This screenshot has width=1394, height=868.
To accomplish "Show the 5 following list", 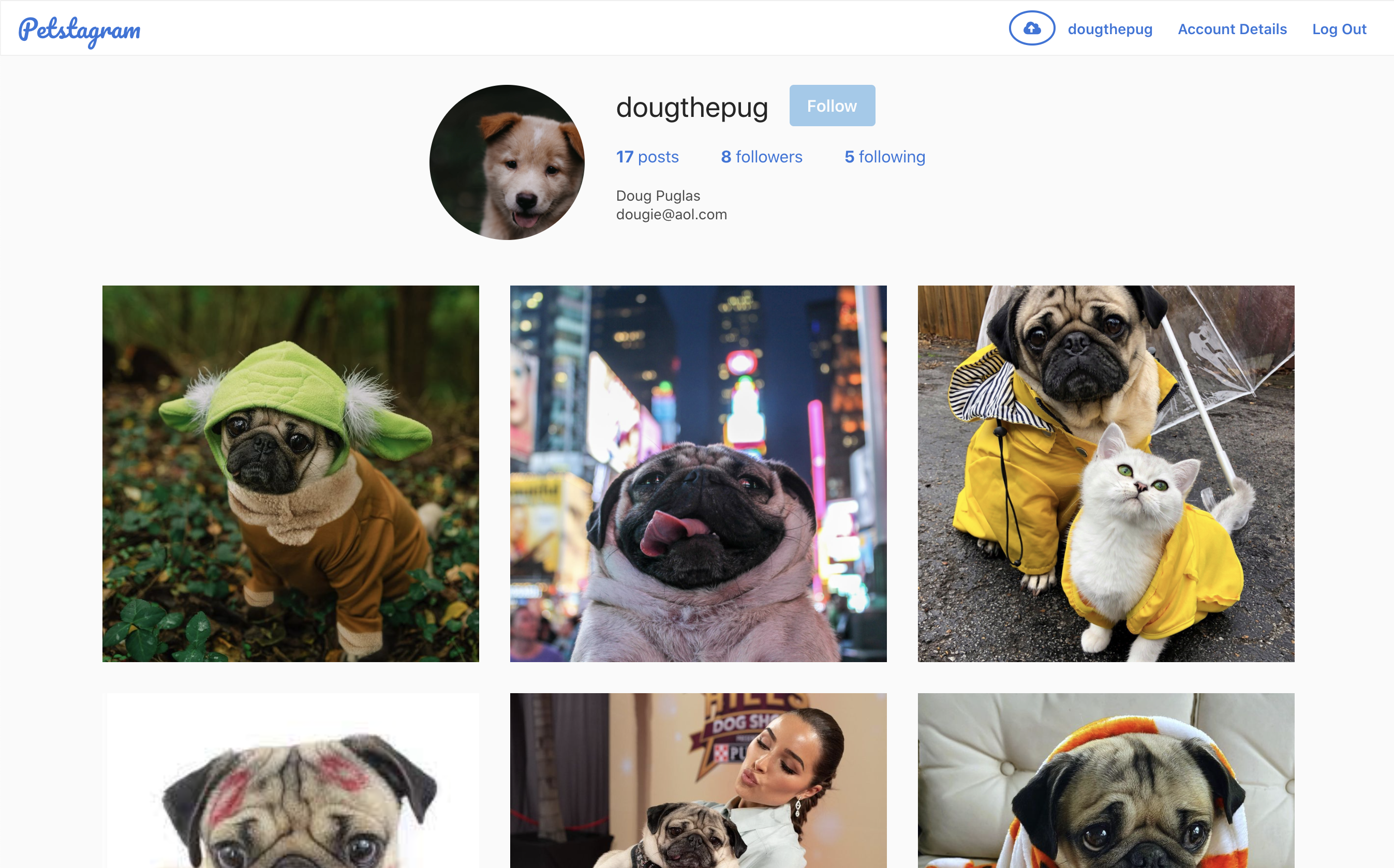I will [x=885, y=157].
